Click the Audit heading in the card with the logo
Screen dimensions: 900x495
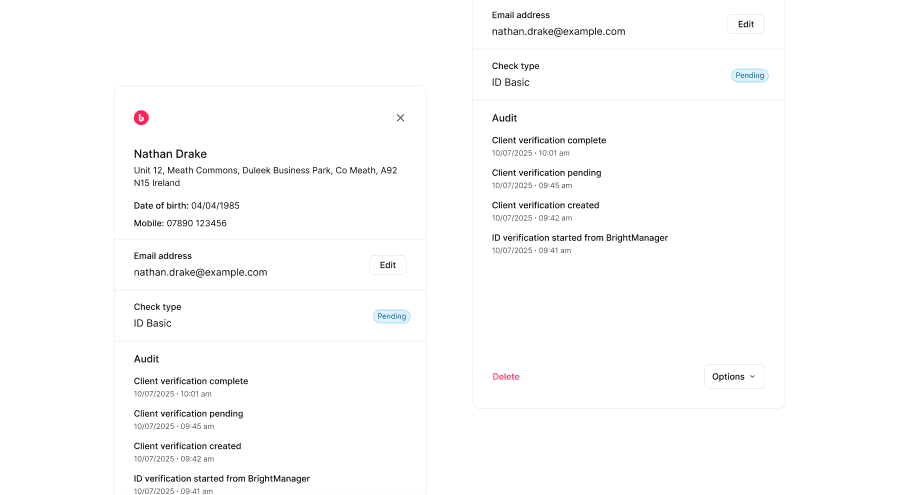coord(147,359)
